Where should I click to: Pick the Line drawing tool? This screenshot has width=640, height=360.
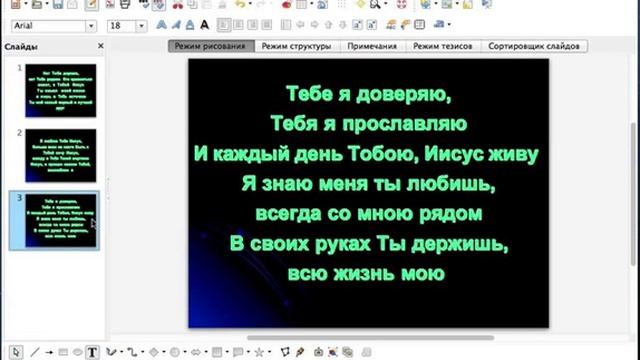[35, 352]
